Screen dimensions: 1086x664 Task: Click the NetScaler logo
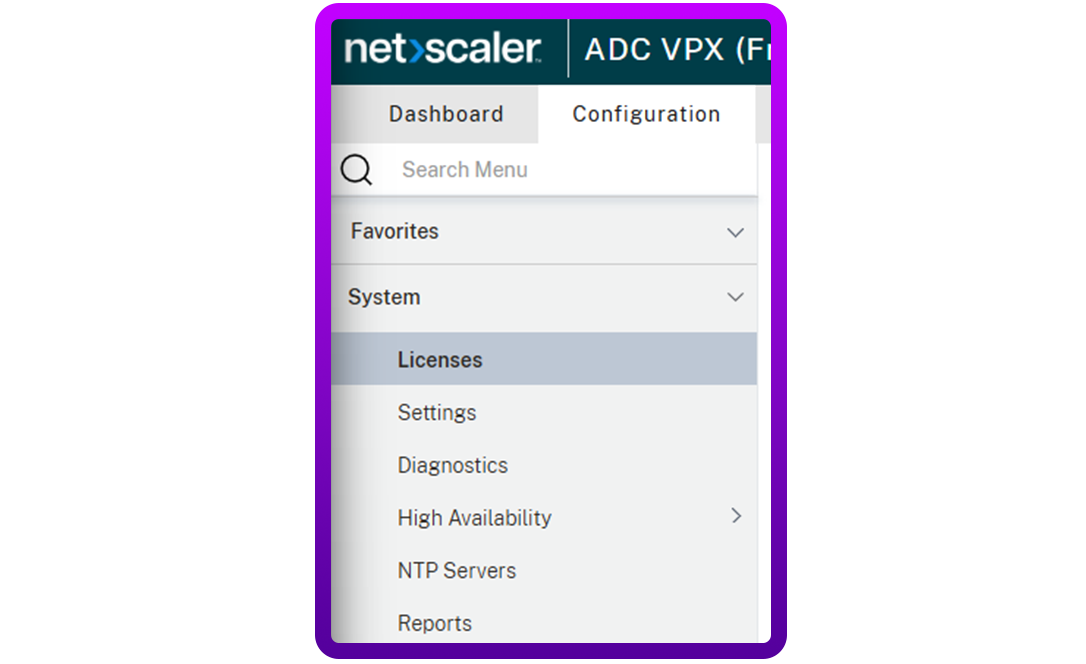[x=442, y=49]
